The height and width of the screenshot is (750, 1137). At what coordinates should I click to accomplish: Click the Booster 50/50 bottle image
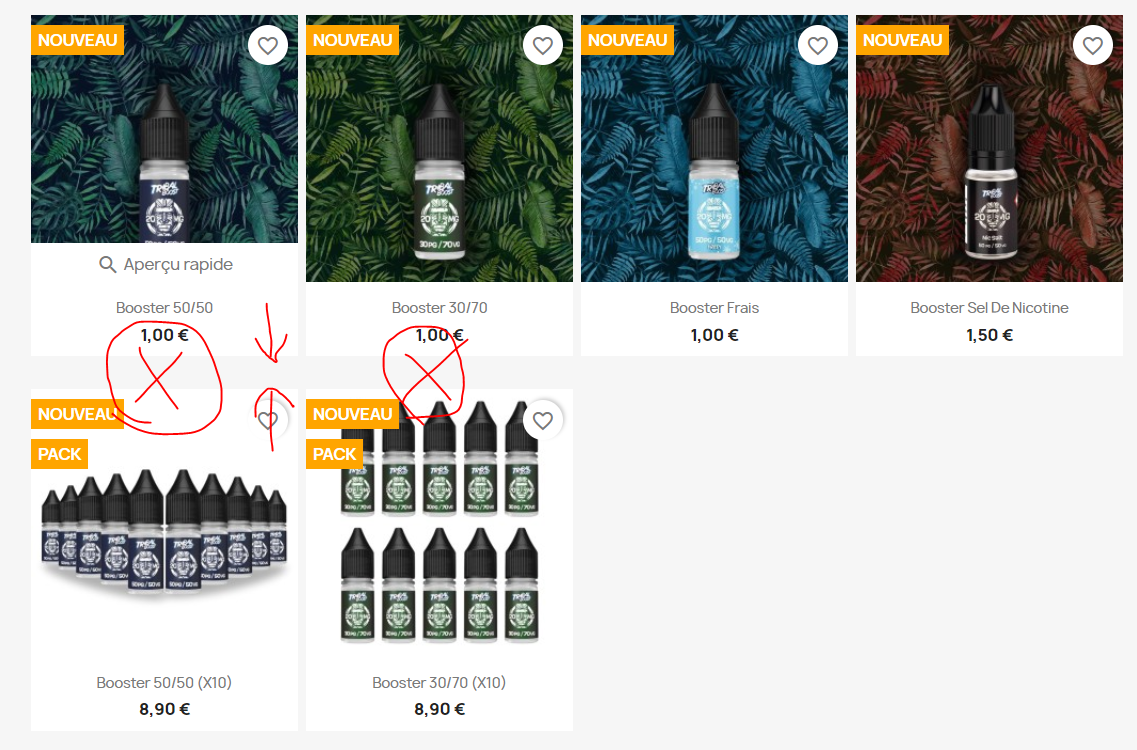pos(165,129)
